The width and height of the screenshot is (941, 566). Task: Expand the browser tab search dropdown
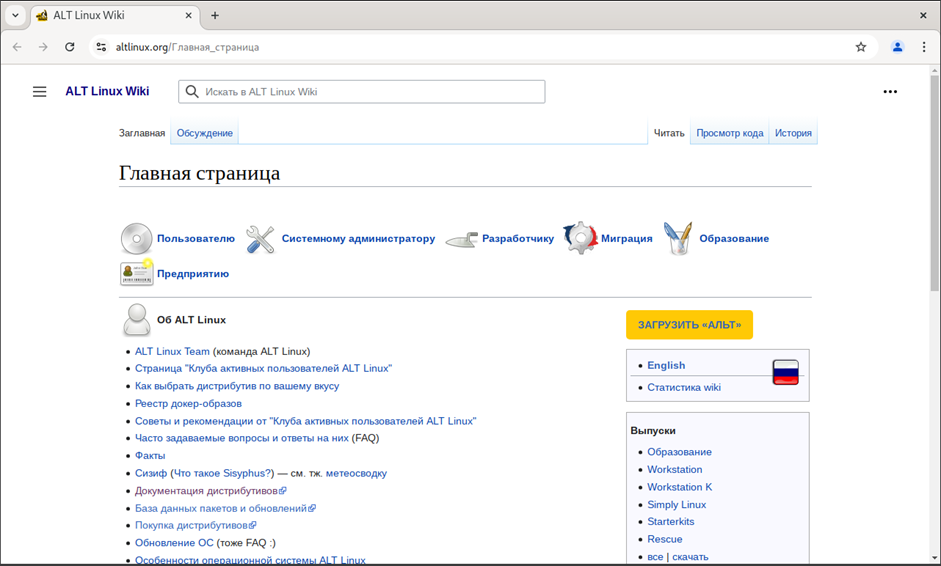point(15,15)
